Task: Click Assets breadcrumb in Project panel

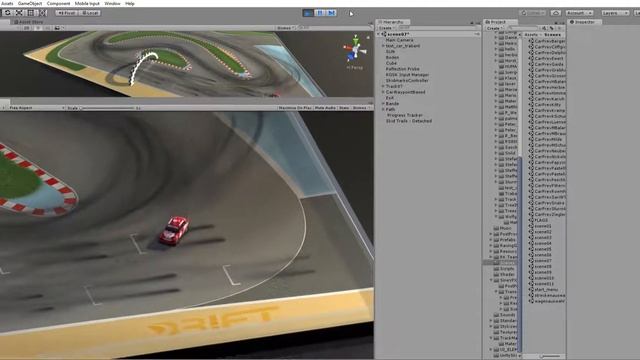Action: [x=531, y=35]
